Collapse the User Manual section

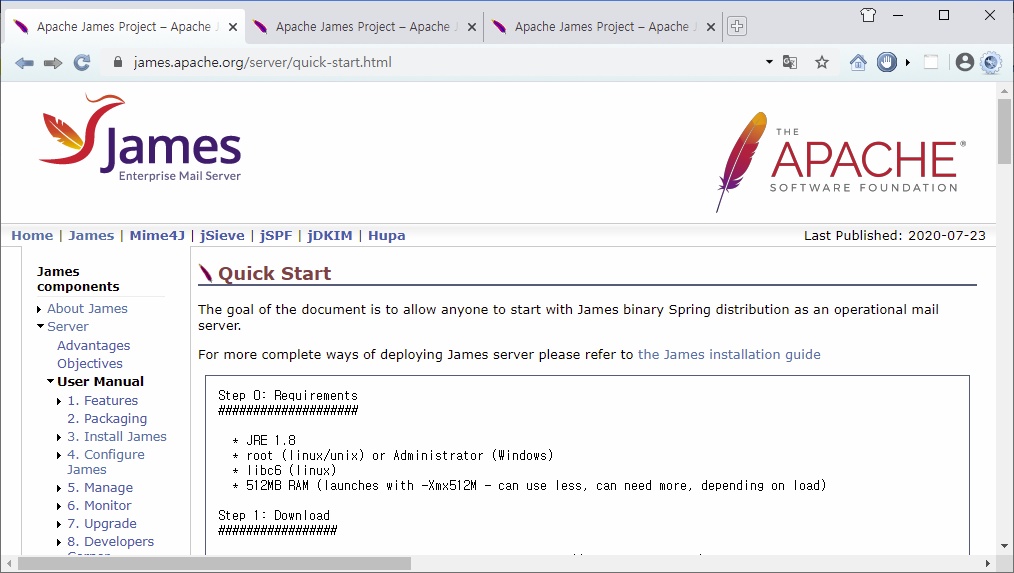pyautogui.click(x=50, y=382)
